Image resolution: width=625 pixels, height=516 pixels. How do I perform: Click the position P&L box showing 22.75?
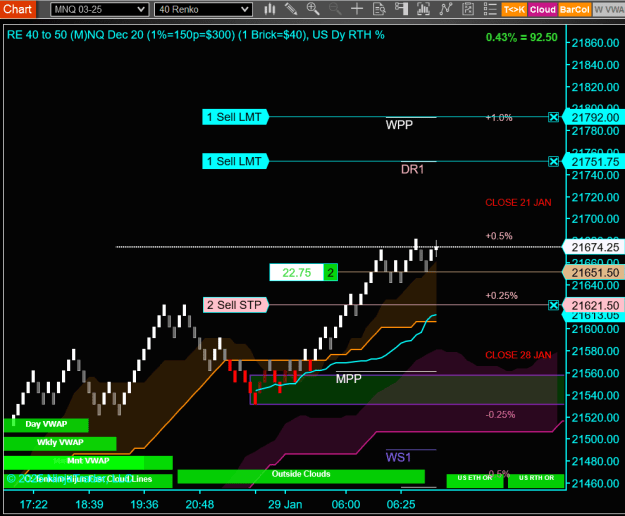tap(297, 273)
